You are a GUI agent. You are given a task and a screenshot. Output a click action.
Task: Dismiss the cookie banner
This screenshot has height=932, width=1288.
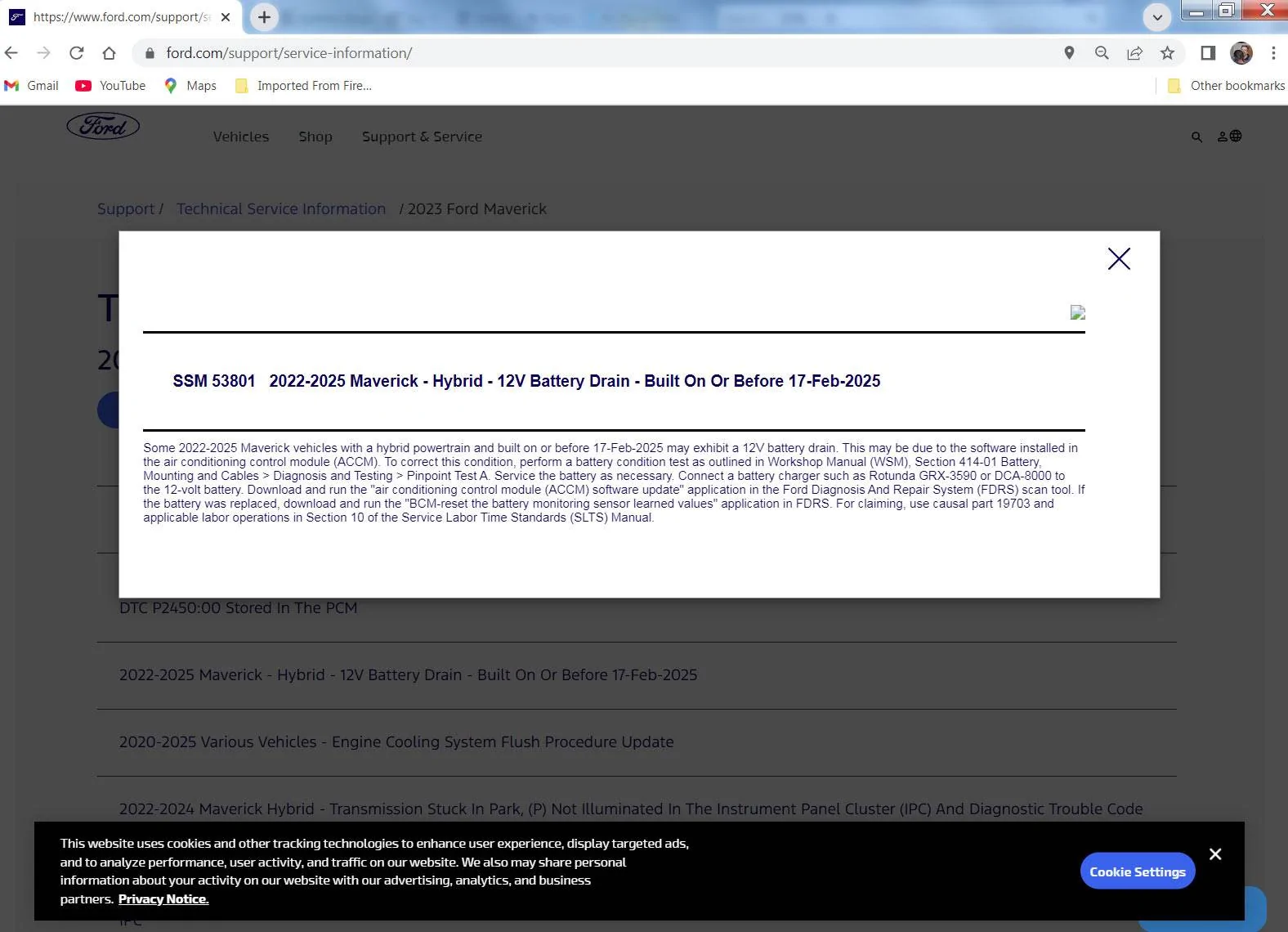pyautogui.click(x=1215, y=854)
